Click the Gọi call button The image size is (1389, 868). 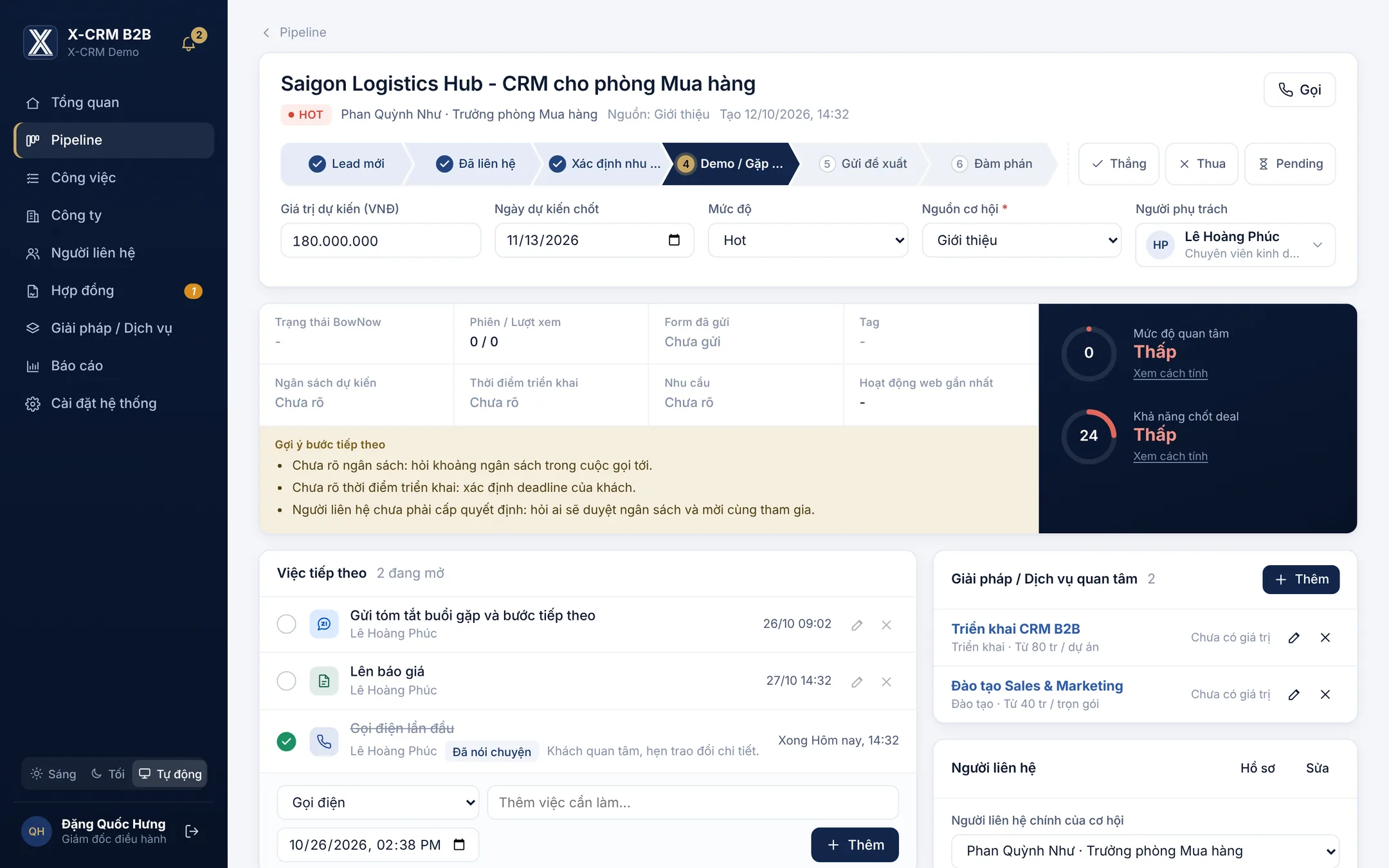[x=1300, y=90]
